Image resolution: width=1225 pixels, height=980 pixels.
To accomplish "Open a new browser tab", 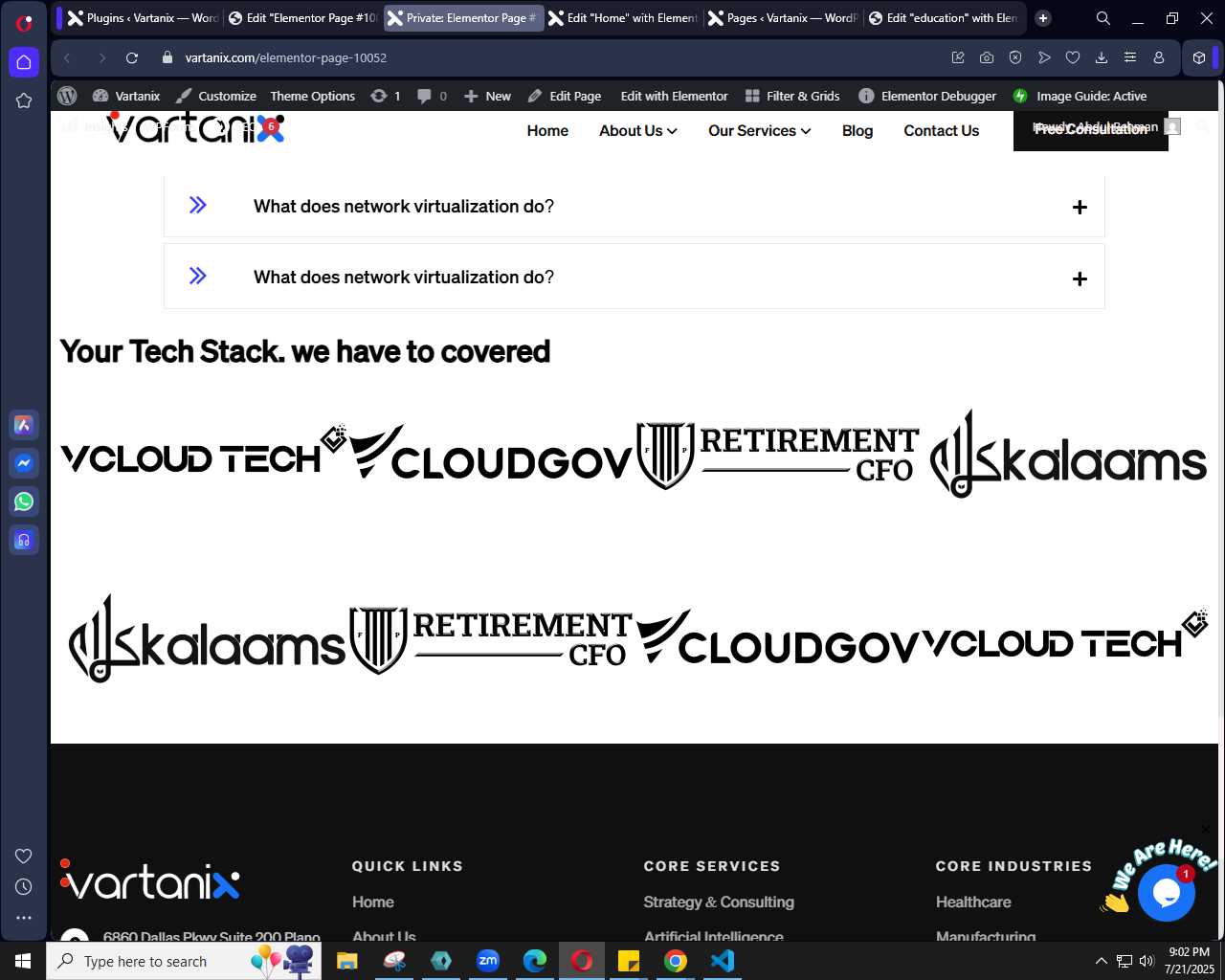I will 1043,18.
